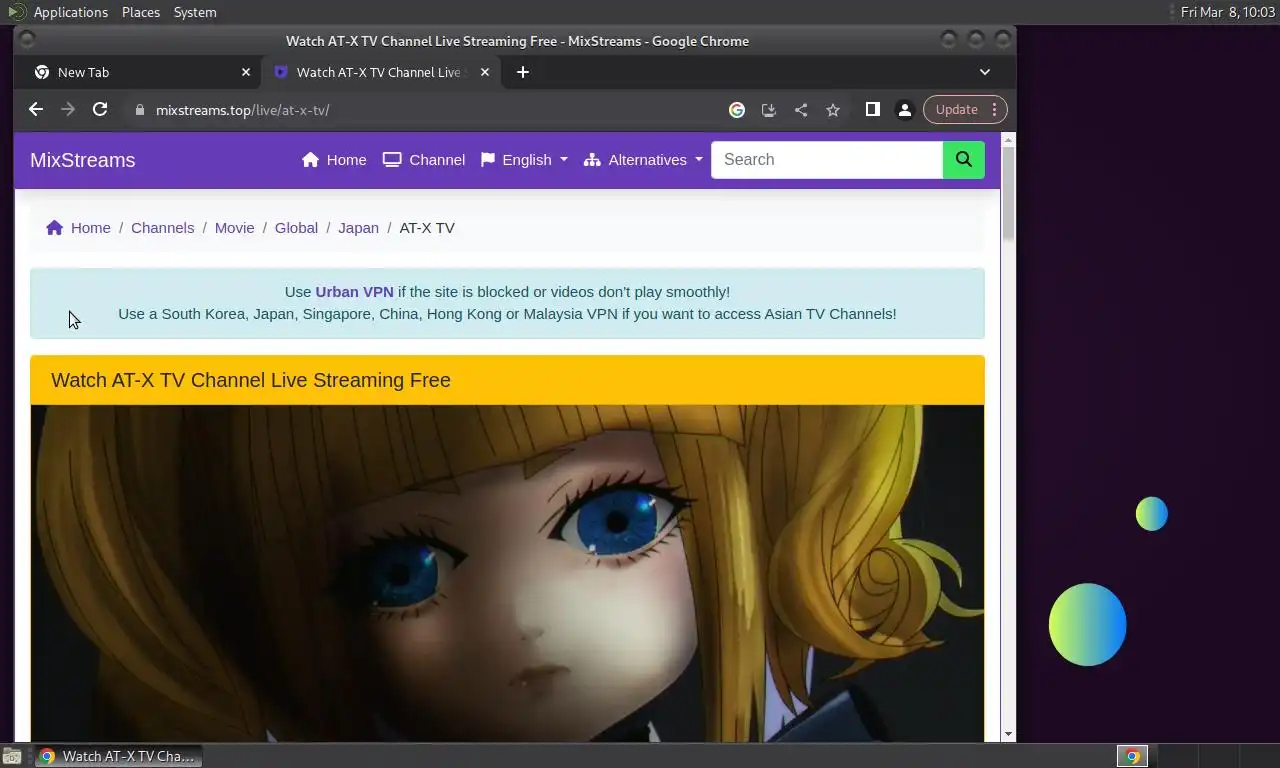Click the install app icon in address bar
1280x768 pixels.
coord(769,110)
